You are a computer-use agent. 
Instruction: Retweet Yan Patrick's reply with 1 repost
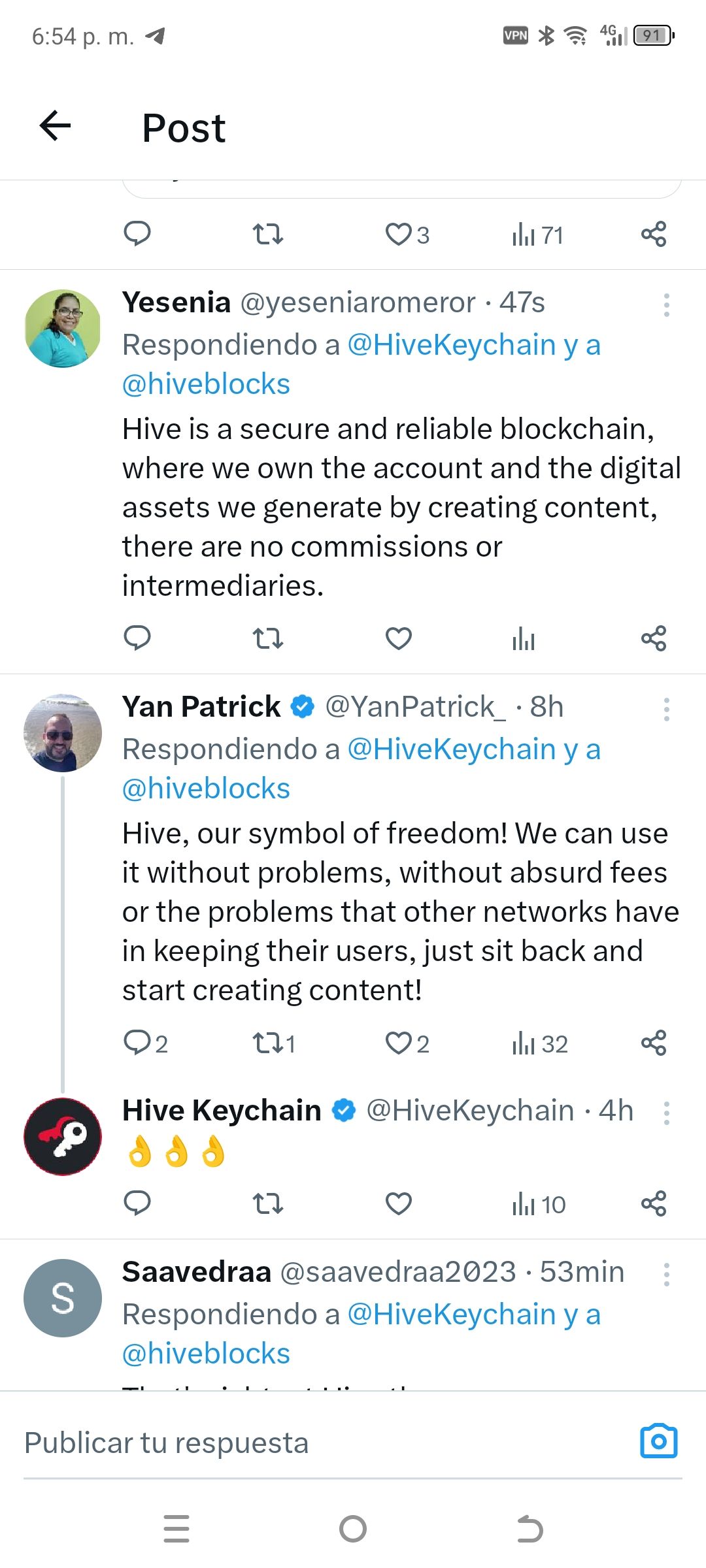[275, 1043]
